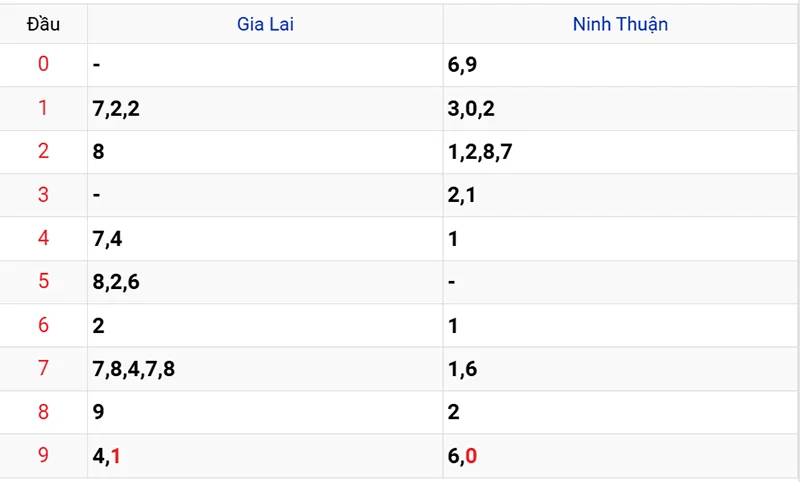800x482 pixels.
Task: Click Ninh Thuận cell showing 2,1
Action: tap(620, 195)
